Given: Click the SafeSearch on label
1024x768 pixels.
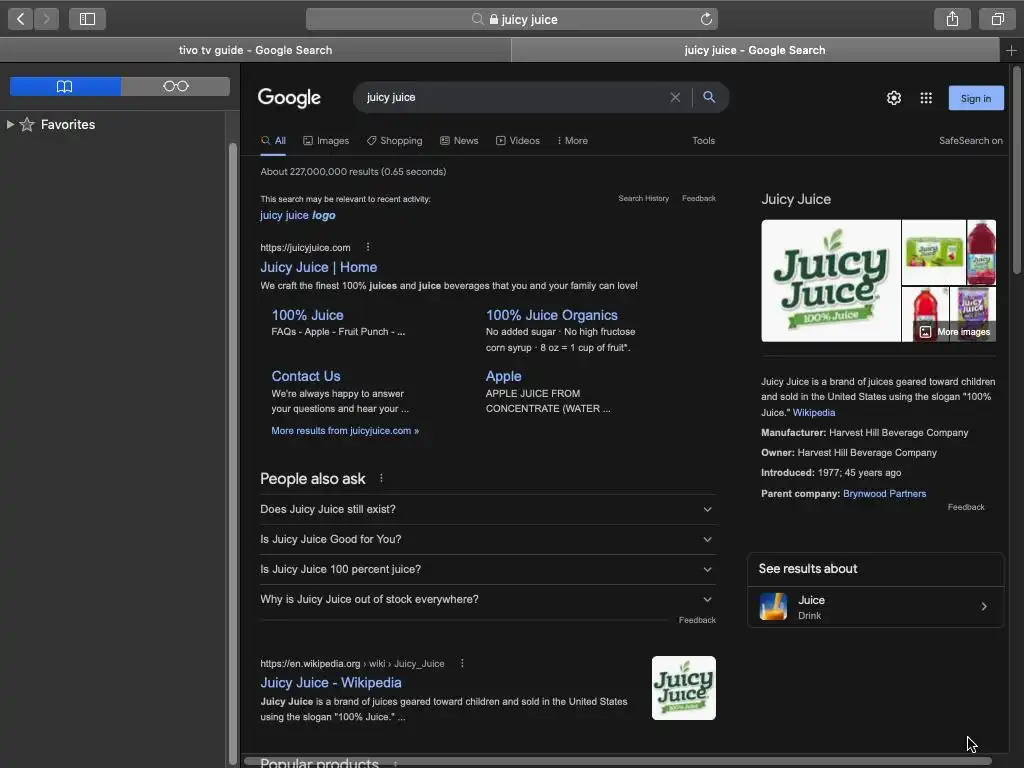Looking at the screenshot, I should pyautogui.click(x=970, y=140).
